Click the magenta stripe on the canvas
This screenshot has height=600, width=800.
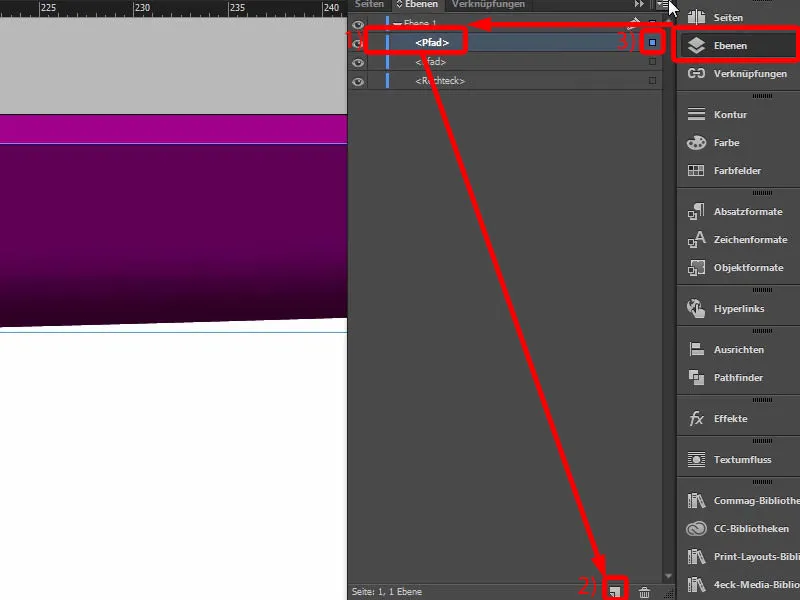(x=173, y=129)
